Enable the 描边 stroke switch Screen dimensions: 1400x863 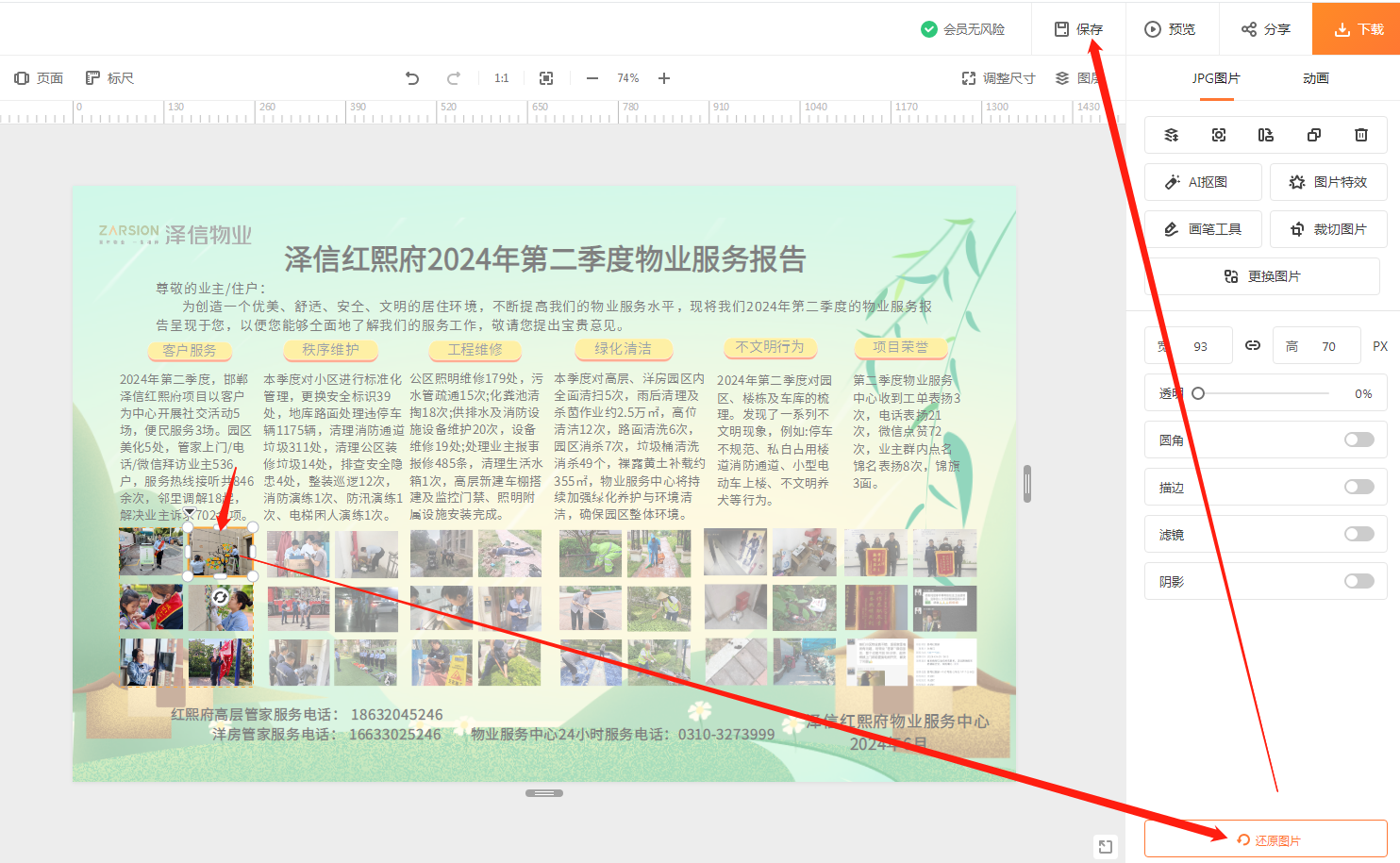pos(1359,487)
